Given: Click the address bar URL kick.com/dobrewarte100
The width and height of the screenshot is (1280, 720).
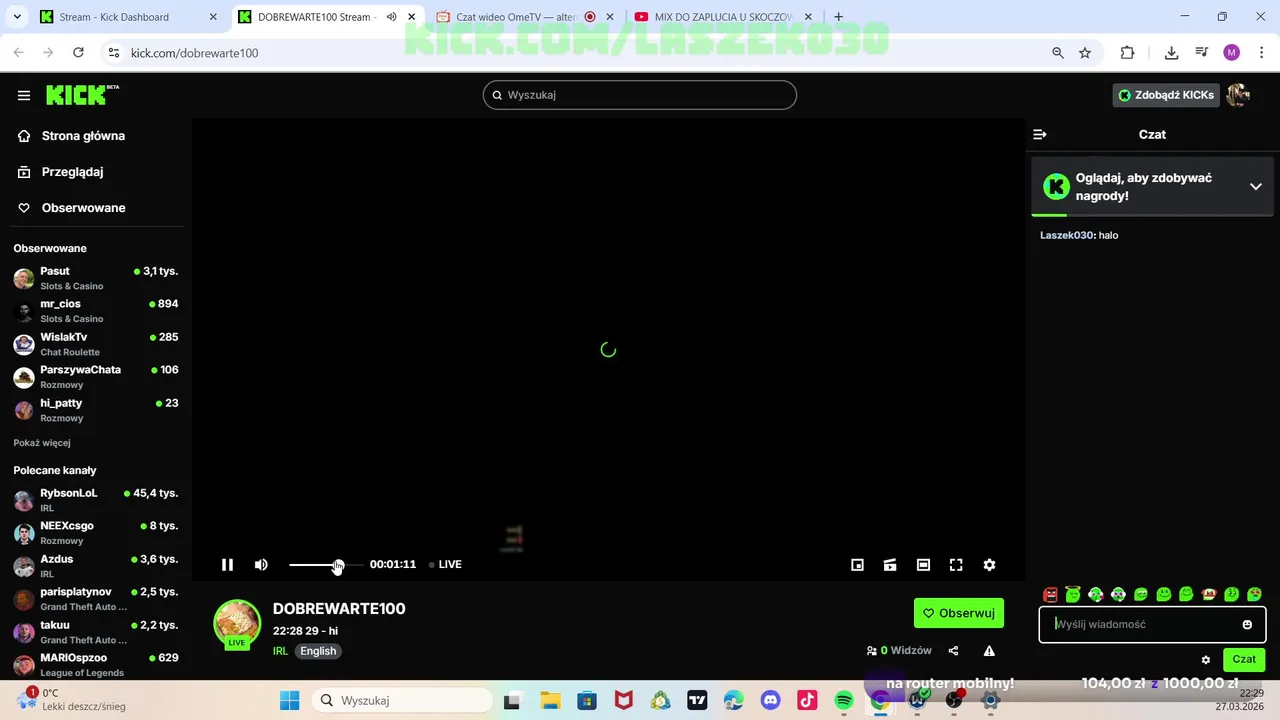Looking at the screenshot, I should coord(195,53).
